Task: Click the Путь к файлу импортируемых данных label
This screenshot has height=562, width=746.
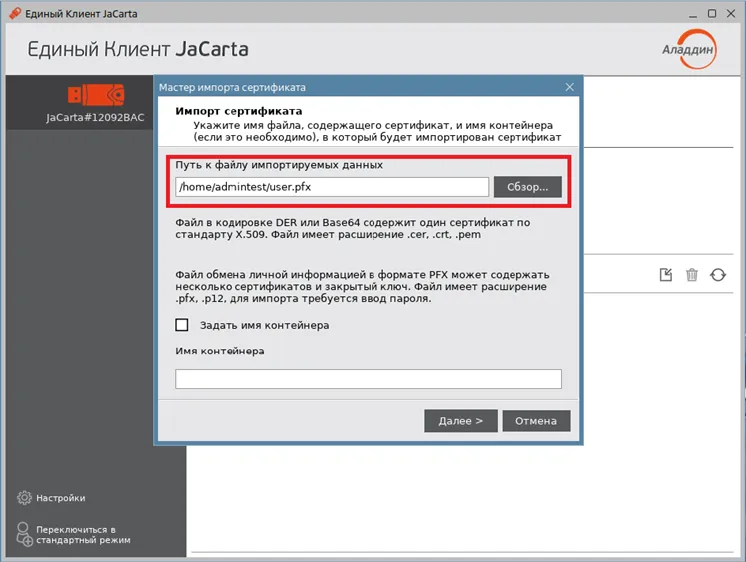Action: (279, 165)
